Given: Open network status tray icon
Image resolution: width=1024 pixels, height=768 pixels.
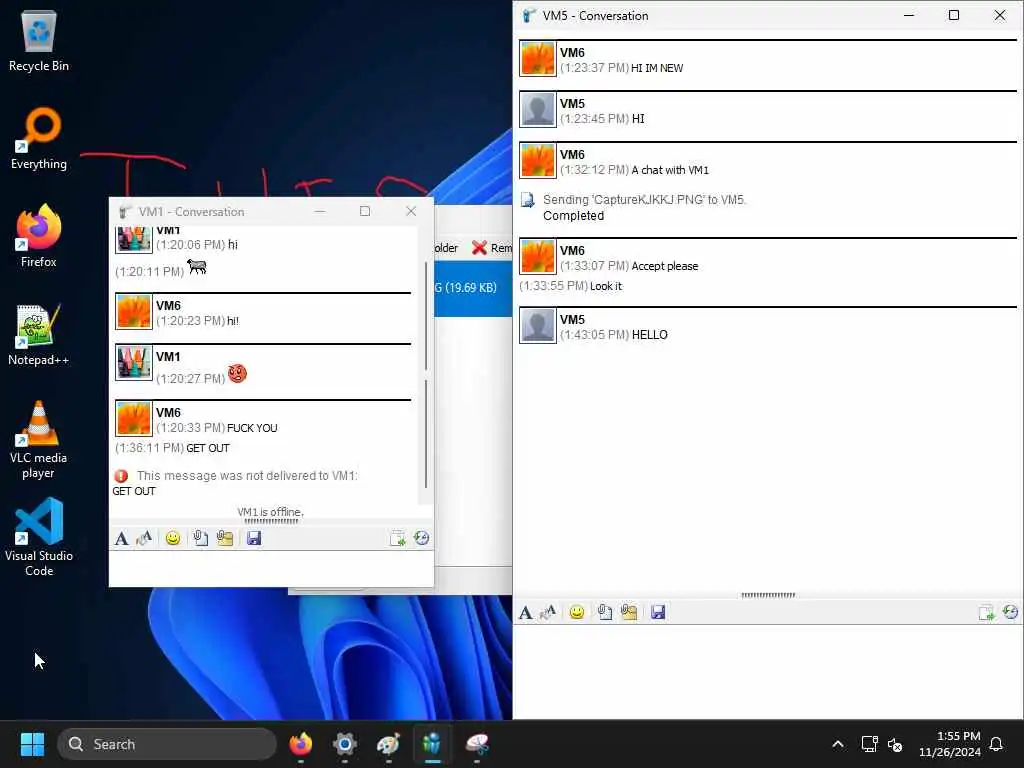Looking at the screenshot, I should click(x=869, y=744).
